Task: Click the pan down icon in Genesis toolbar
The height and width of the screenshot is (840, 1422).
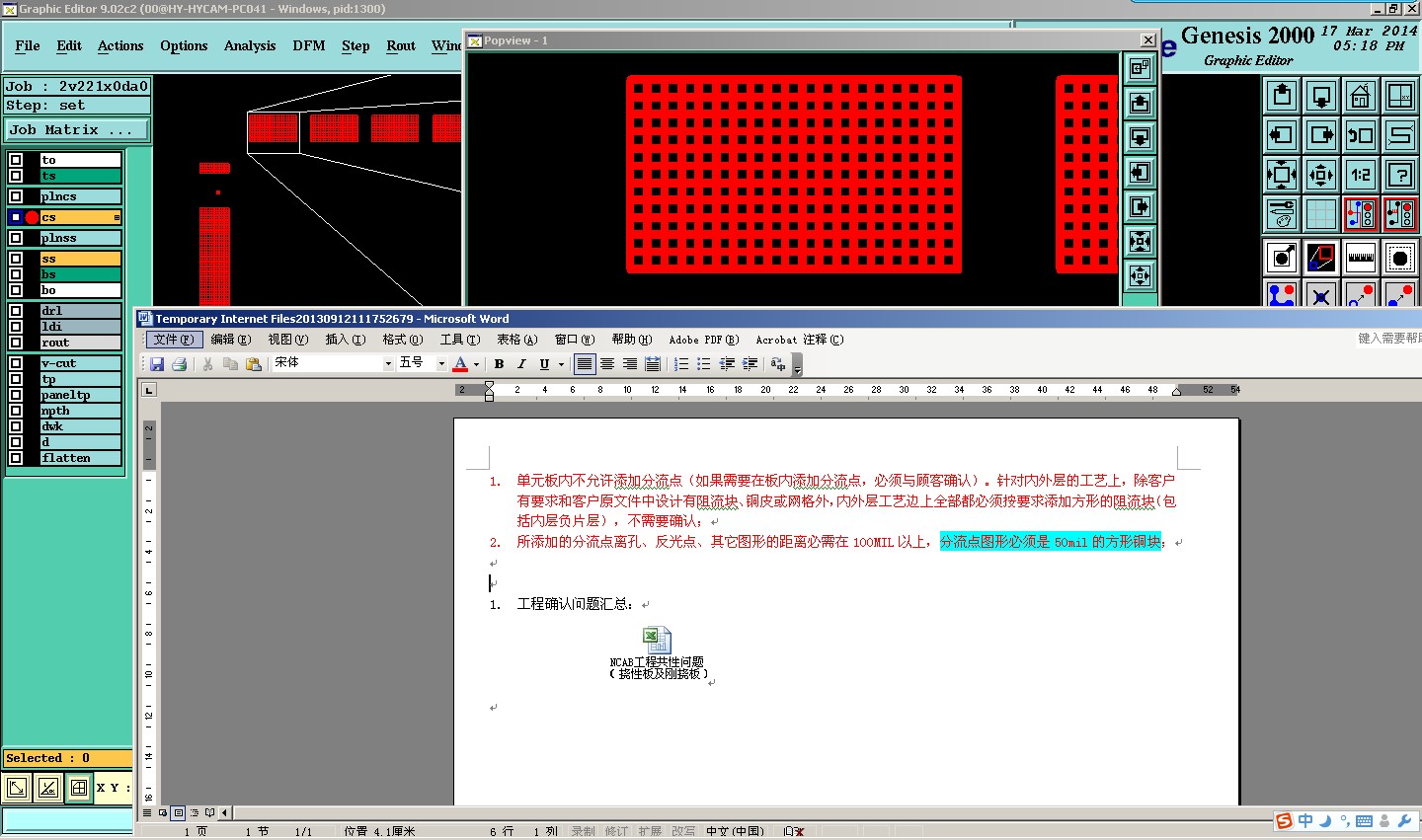Action: click(x=1321, y=96)
